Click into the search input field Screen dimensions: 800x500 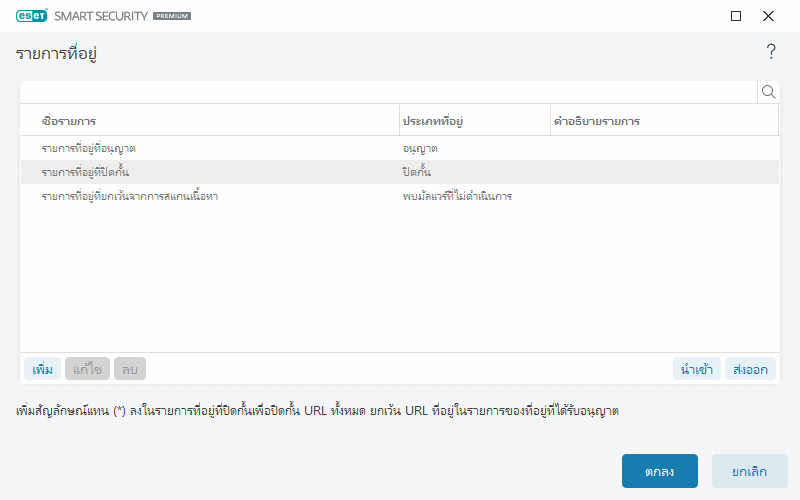tap(389, 92)
